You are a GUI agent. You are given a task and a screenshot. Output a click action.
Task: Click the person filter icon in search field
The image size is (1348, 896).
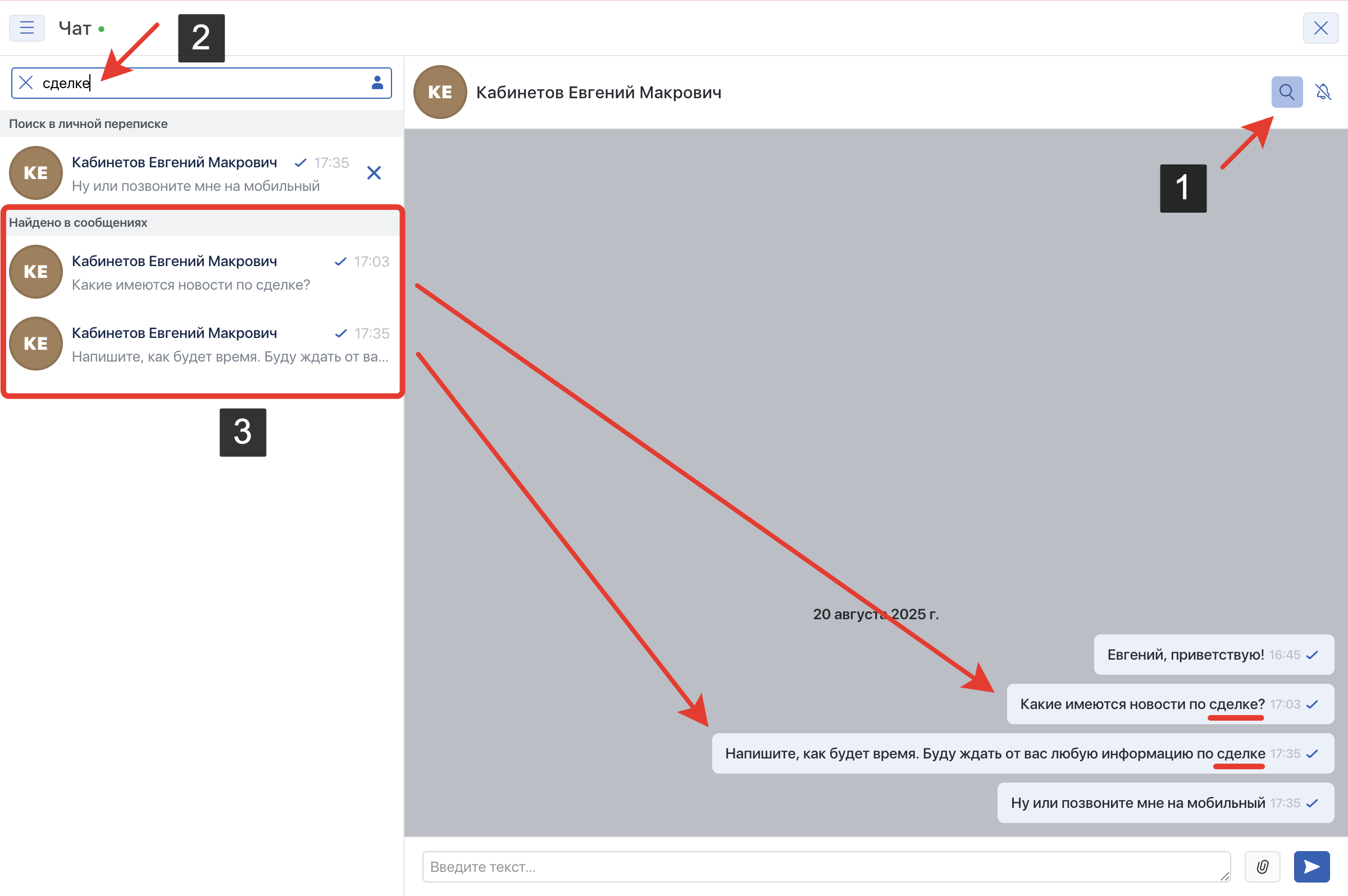(377, 83)
